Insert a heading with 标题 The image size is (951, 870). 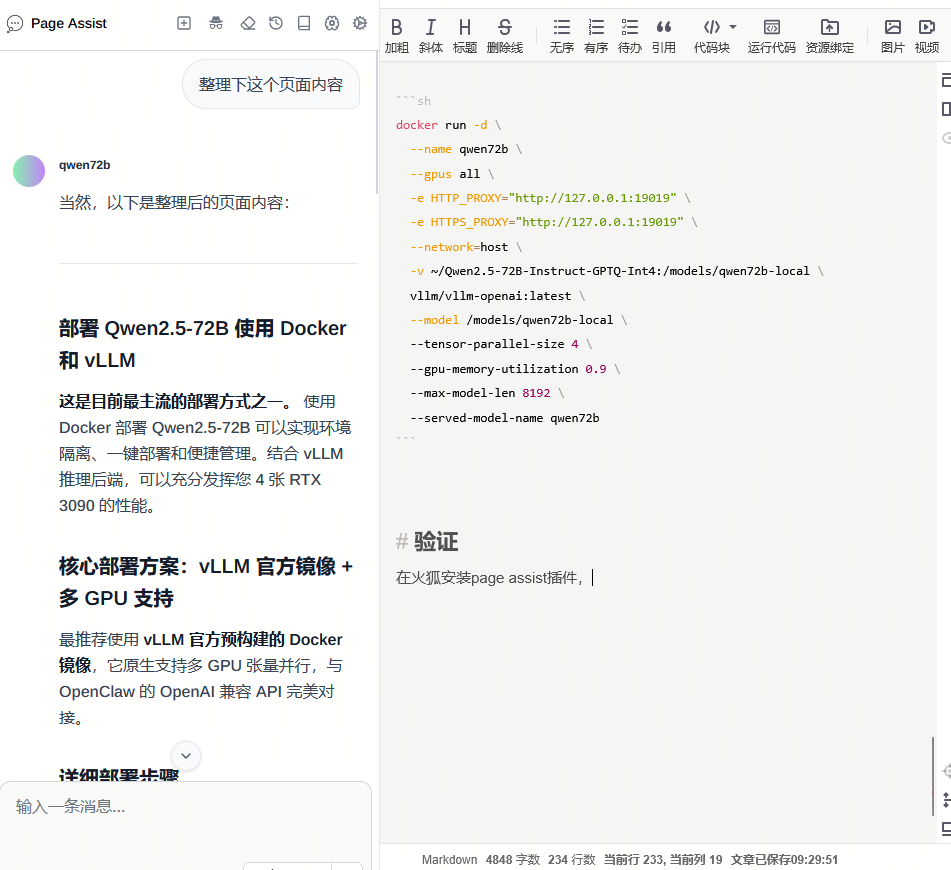pyautogui.click(x=465, y=35)
